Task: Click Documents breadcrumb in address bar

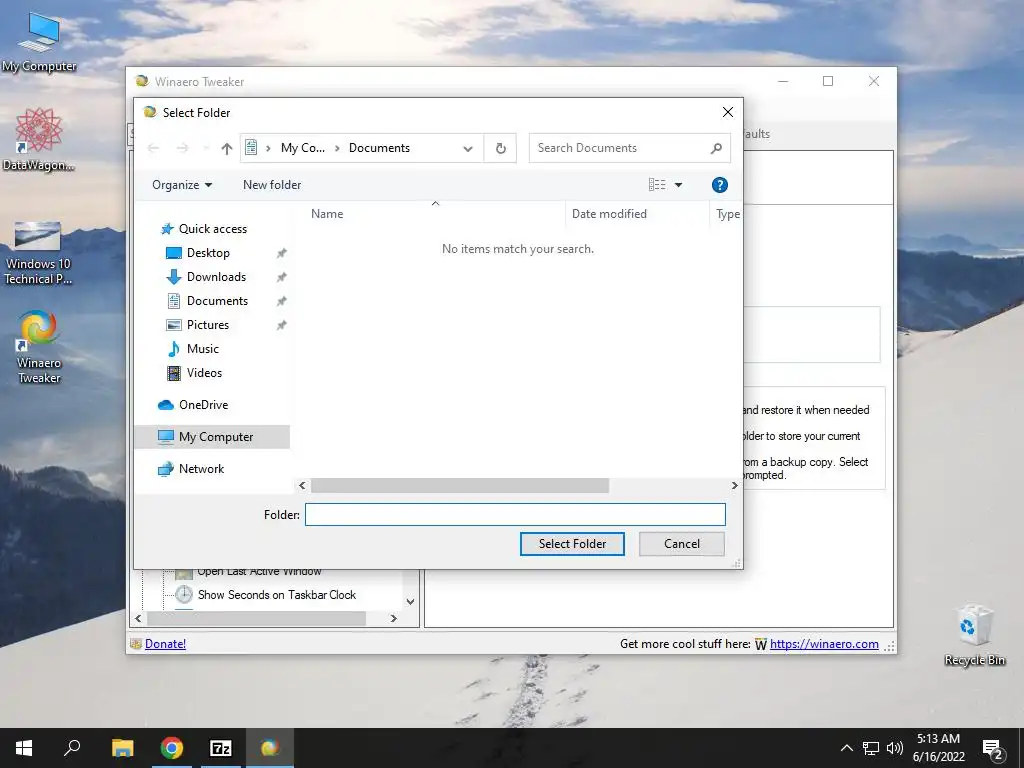Action: (x=379, y=148)
